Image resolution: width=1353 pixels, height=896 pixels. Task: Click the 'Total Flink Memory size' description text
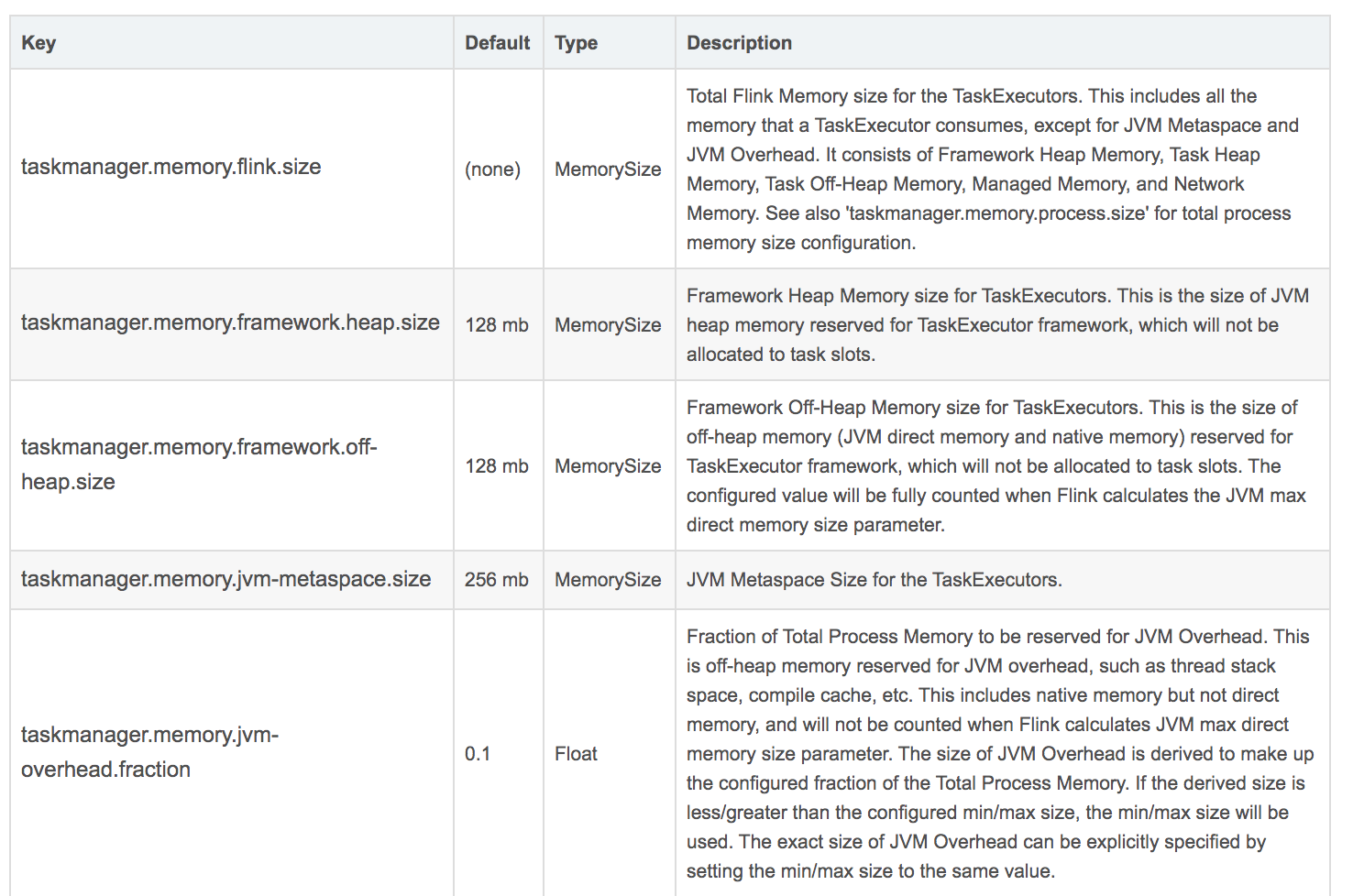tap(993, 169)
